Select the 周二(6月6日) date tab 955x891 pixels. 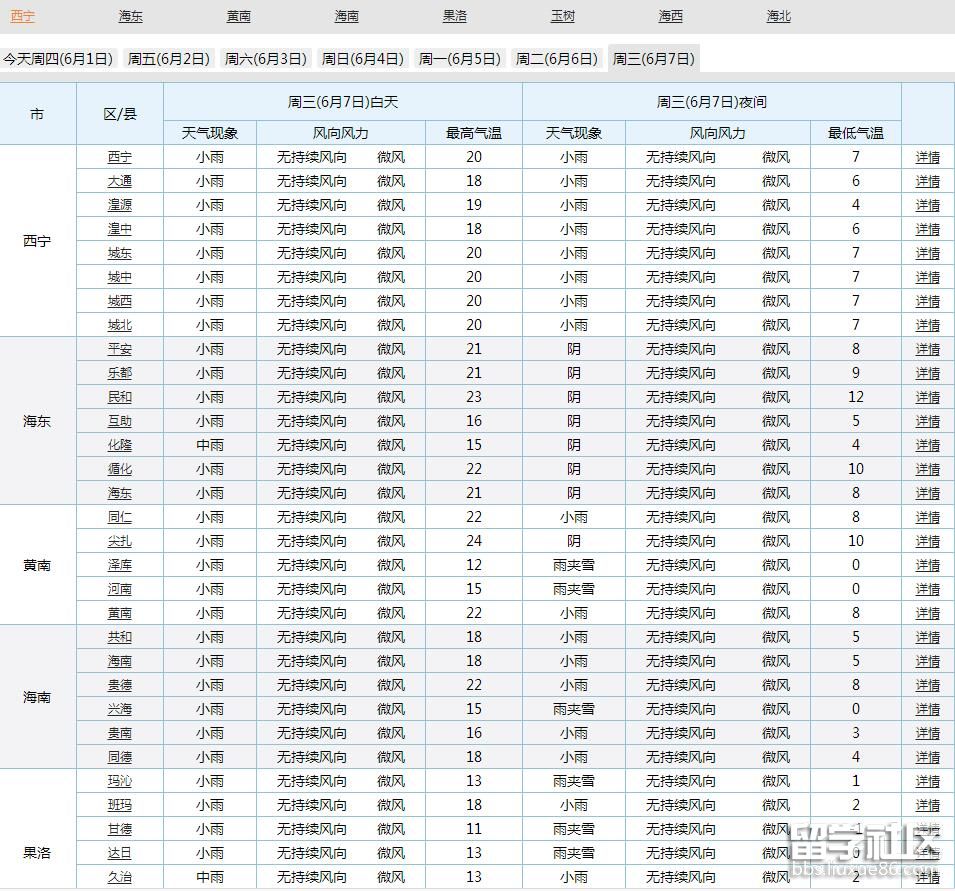555,58
